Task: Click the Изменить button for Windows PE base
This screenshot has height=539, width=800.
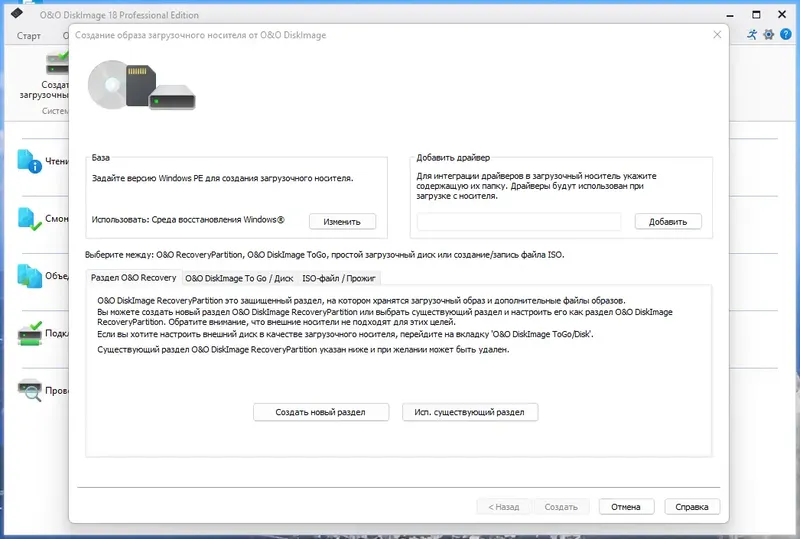Action: [342, 222]
